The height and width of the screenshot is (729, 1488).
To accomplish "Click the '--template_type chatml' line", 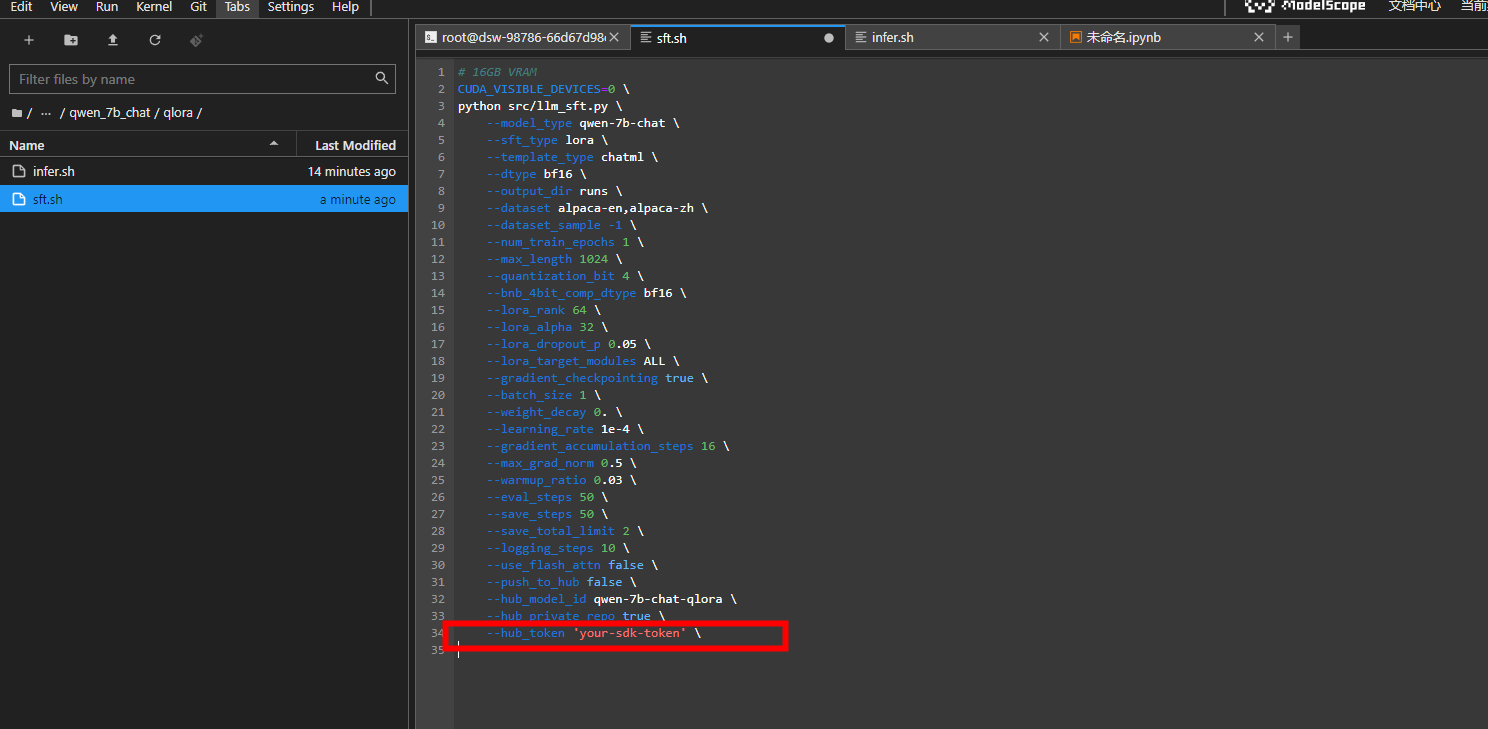I will [572, 157].
